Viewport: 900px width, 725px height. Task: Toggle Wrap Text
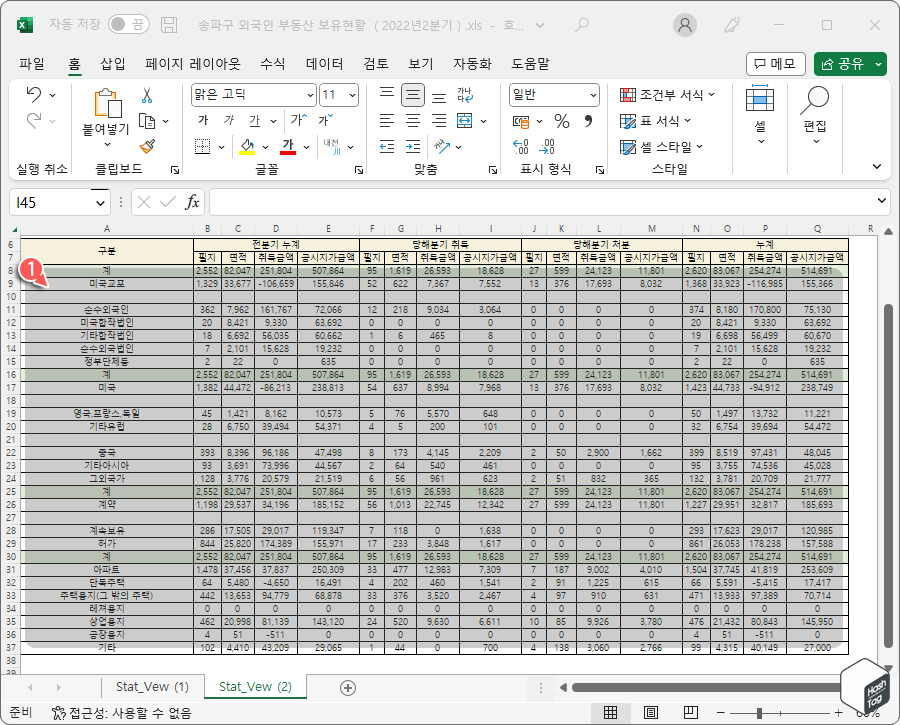(x=465, y=95)
